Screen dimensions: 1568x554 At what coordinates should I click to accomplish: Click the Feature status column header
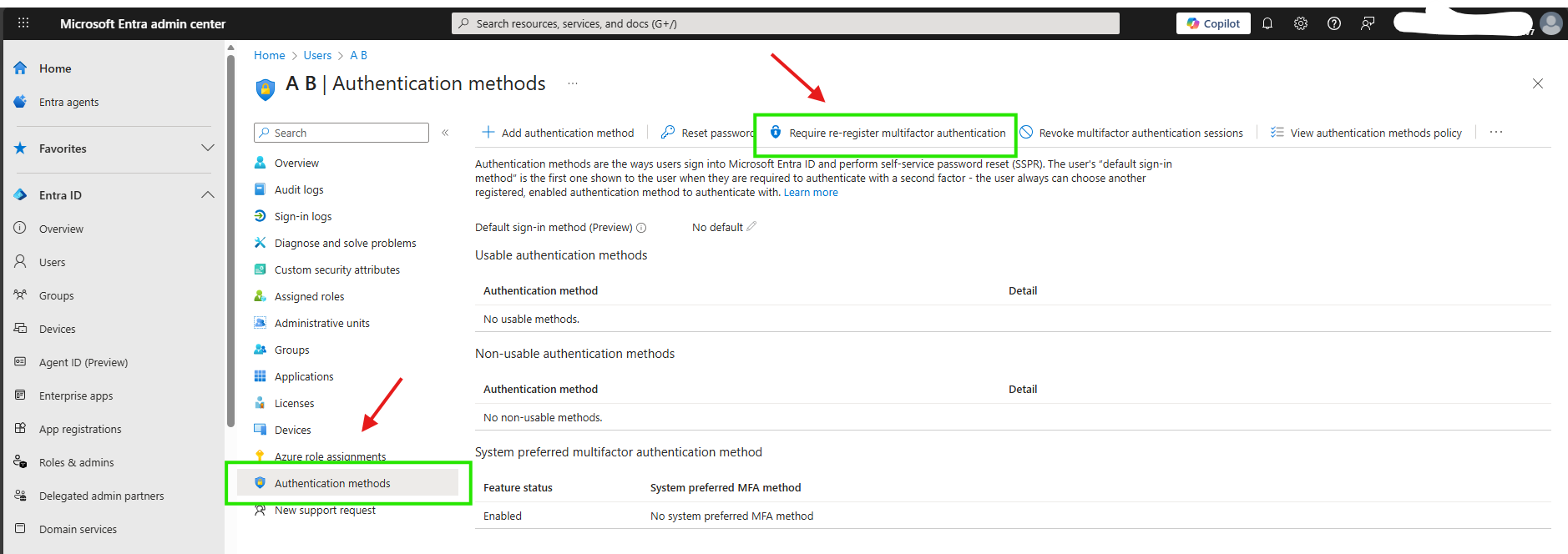518,488
